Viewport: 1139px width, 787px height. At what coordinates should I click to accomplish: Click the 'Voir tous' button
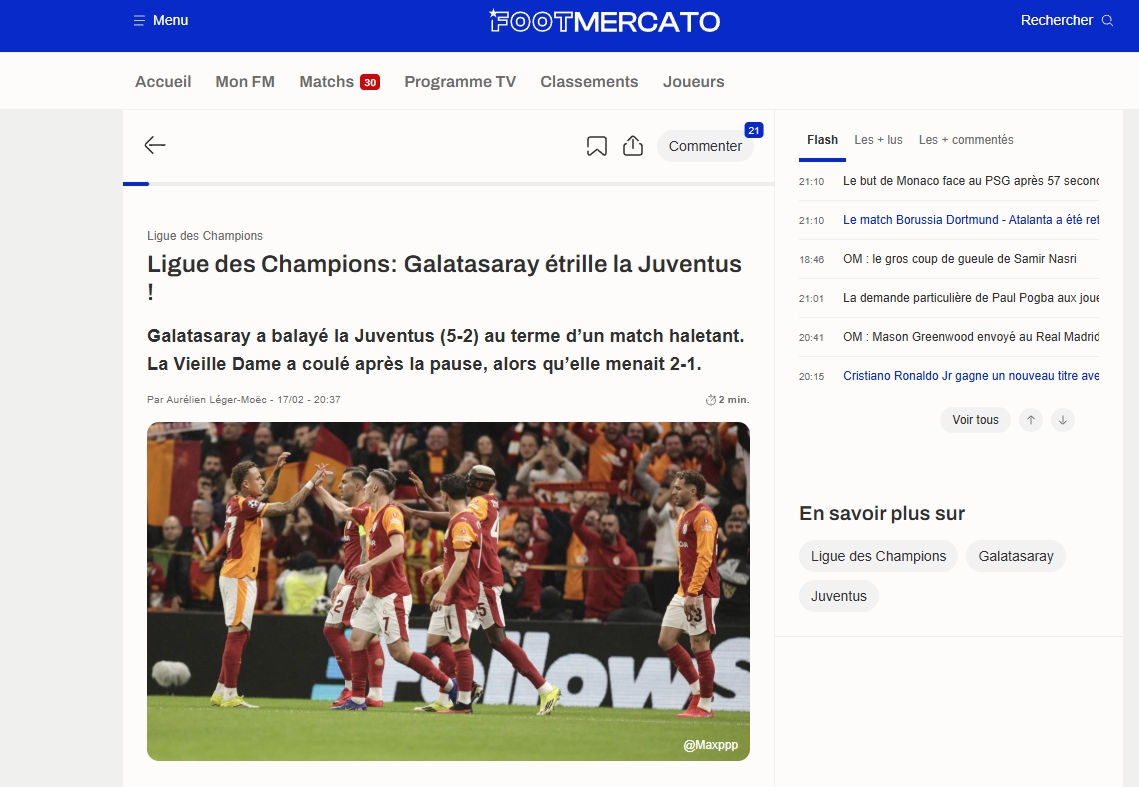[975, 419]
